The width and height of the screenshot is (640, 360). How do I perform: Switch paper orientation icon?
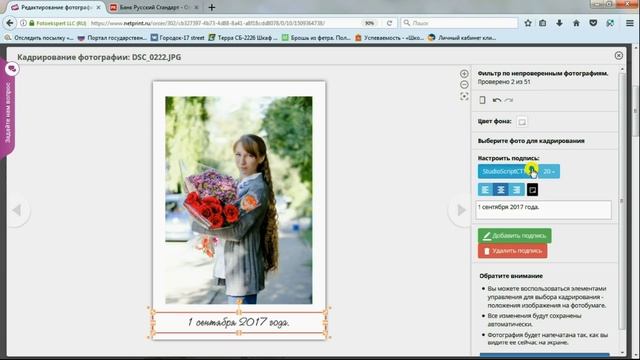pyautogui.click(x=482, y=100)
